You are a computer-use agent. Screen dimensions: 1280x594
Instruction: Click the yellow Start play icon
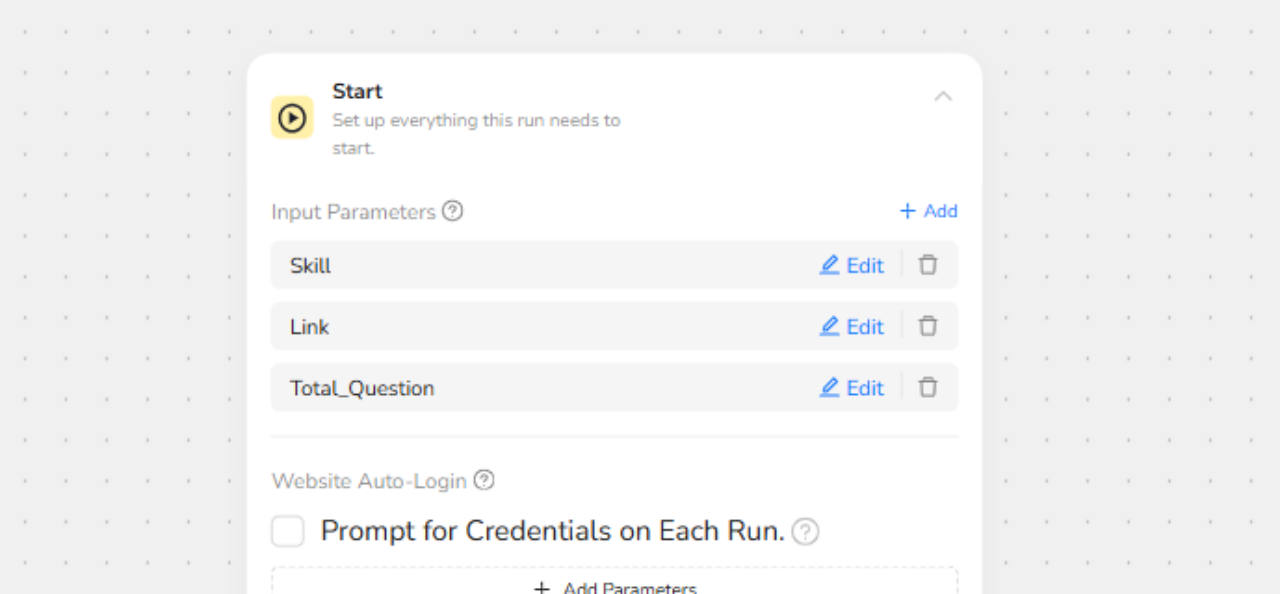292,118
